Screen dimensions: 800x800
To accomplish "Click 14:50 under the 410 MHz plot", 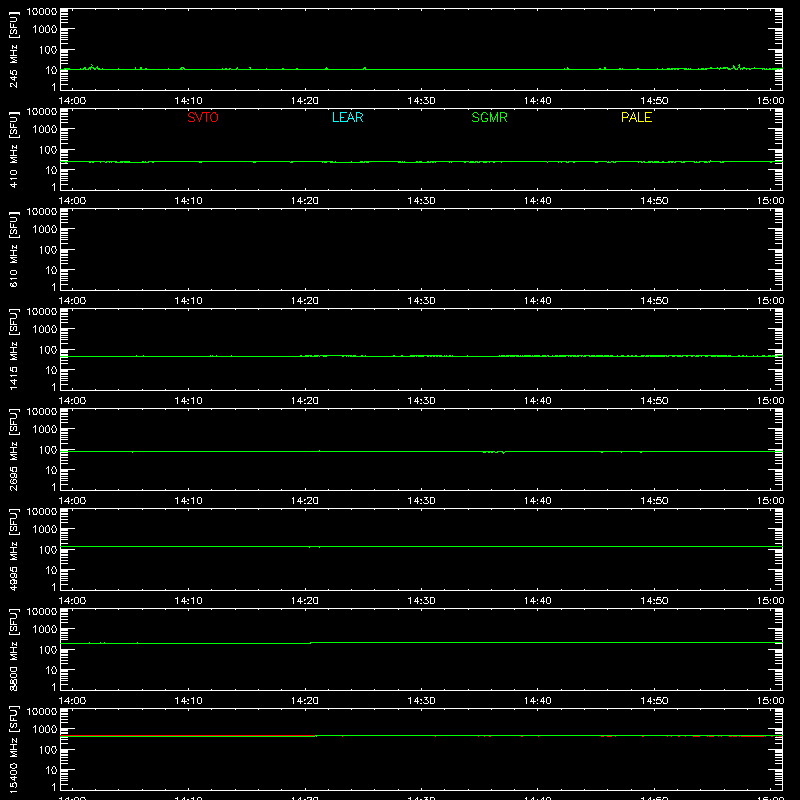I will point(654,201).
